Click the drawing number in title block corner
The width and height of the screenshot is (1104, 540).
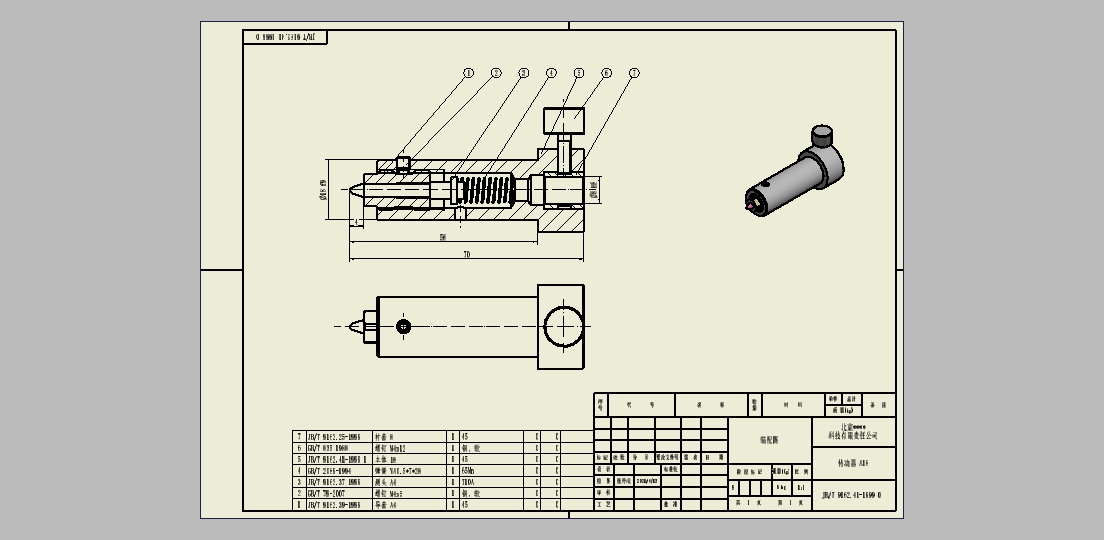pos(853,496)
